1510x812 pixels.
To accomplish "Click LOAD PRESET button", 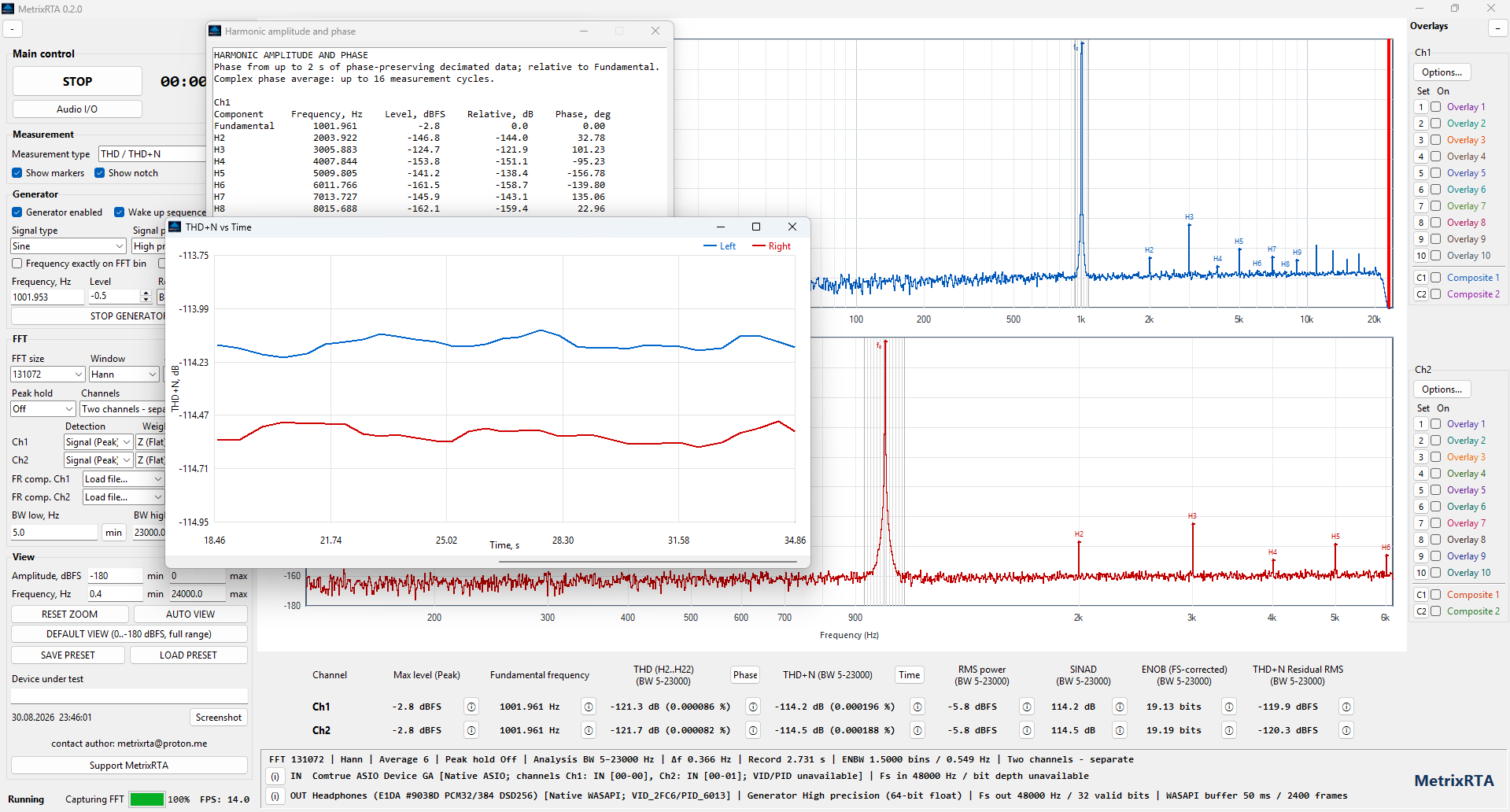I will [x=188, y=655].
